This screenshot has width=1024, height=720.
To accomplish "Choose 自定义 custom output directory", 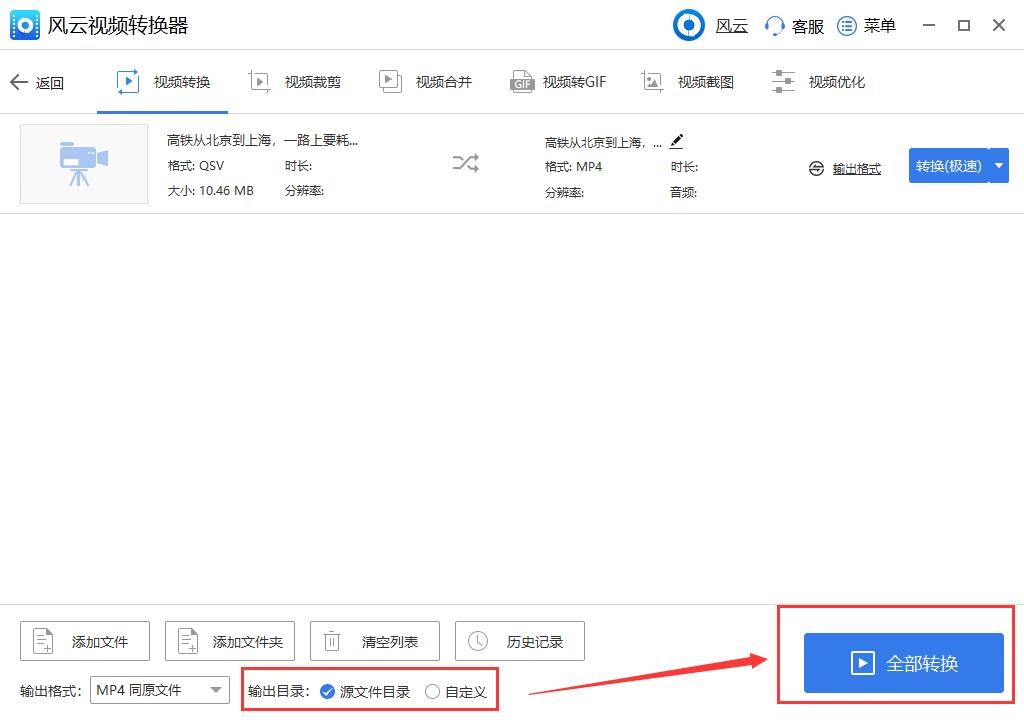I will [433, 690].
